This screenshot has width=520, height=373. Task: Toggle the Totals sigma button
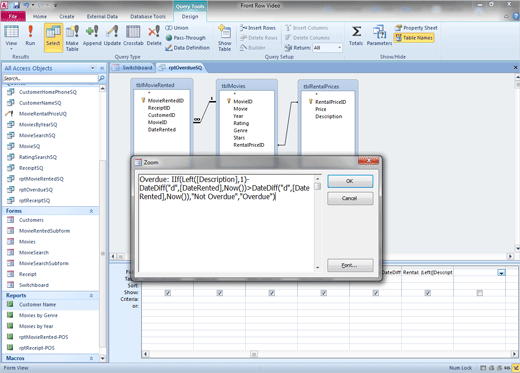356,35
